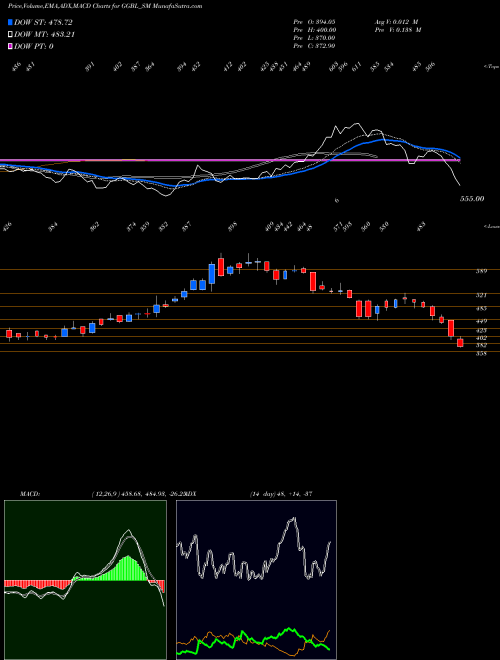Click the 555.00 price label
This screenshot has height=660, width=500.
point(471,199)
